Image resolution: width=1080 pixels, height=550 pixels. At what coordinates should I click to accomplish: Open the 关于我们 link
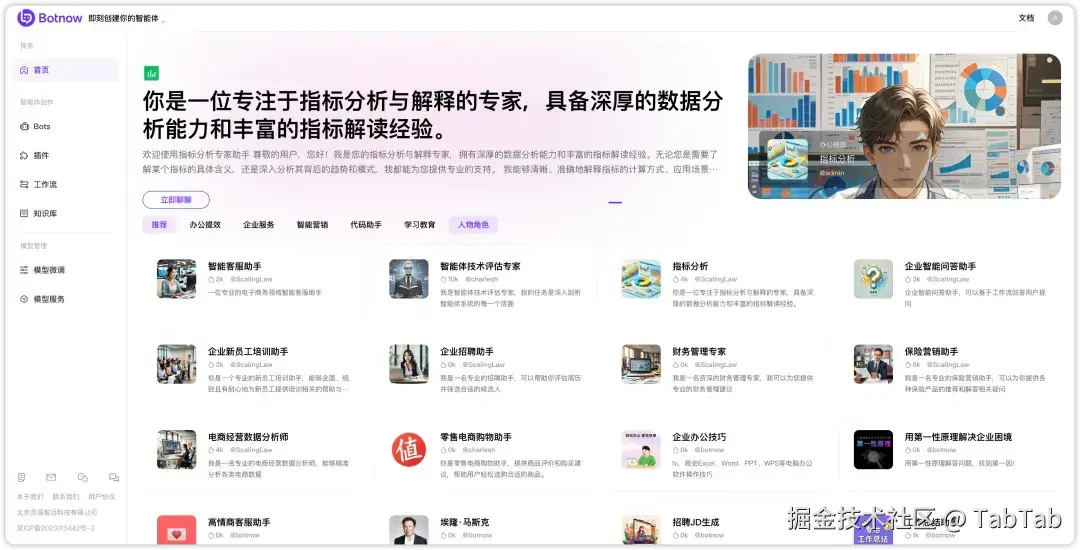pyautogui.click(x=30, y=496)
